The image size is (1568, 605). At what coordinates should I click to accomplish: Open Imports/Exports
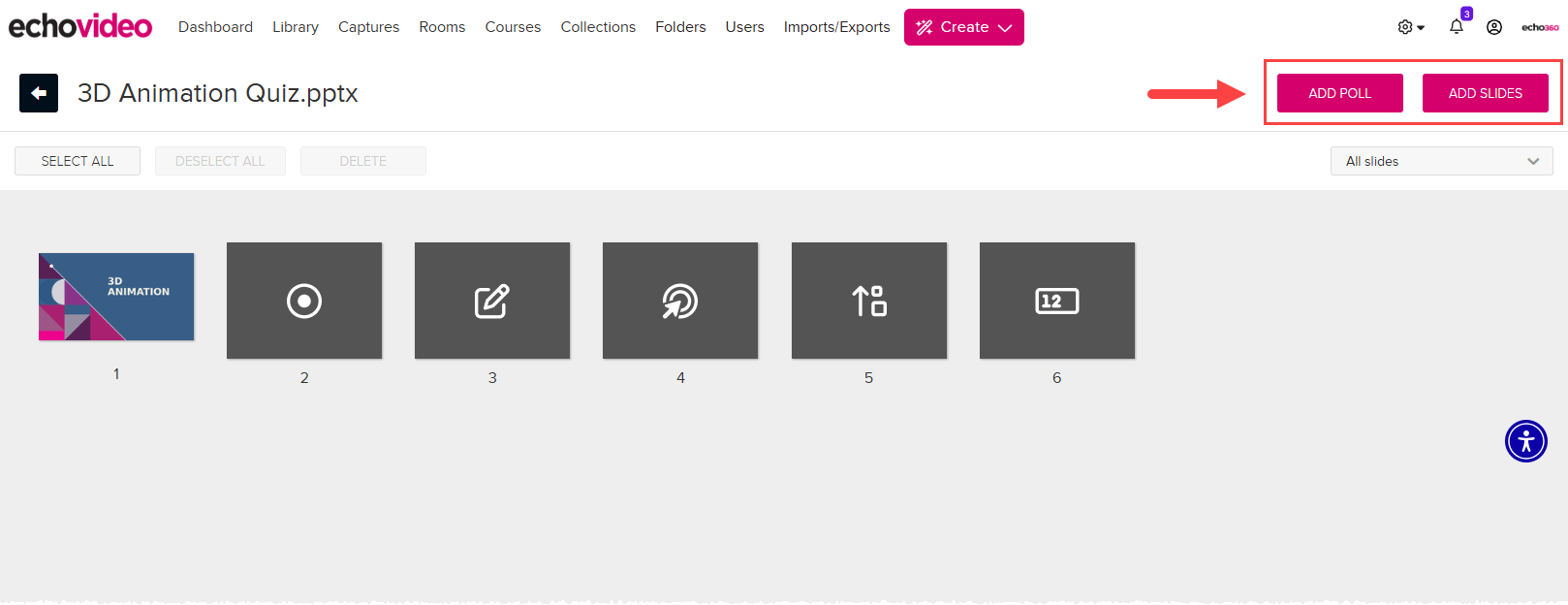pyautogui.click(x=836, y=27)
